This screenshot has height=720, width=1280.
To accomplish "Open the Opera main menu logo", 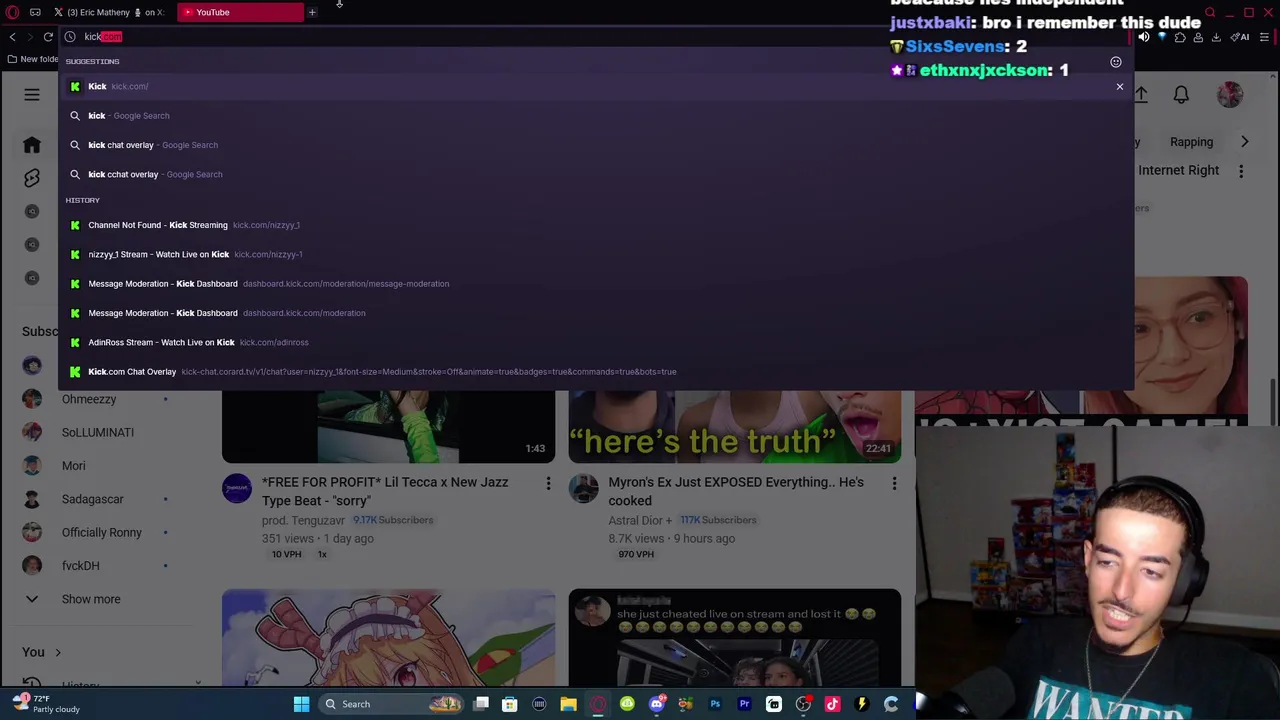I will pyautogui.click(x=11, y=12).
